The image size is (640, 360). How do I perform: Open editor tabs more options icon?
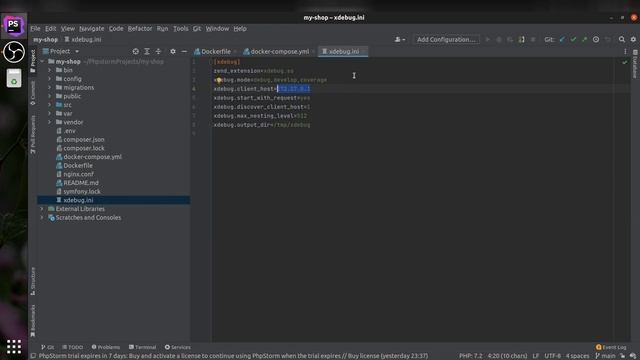(625, 51)
